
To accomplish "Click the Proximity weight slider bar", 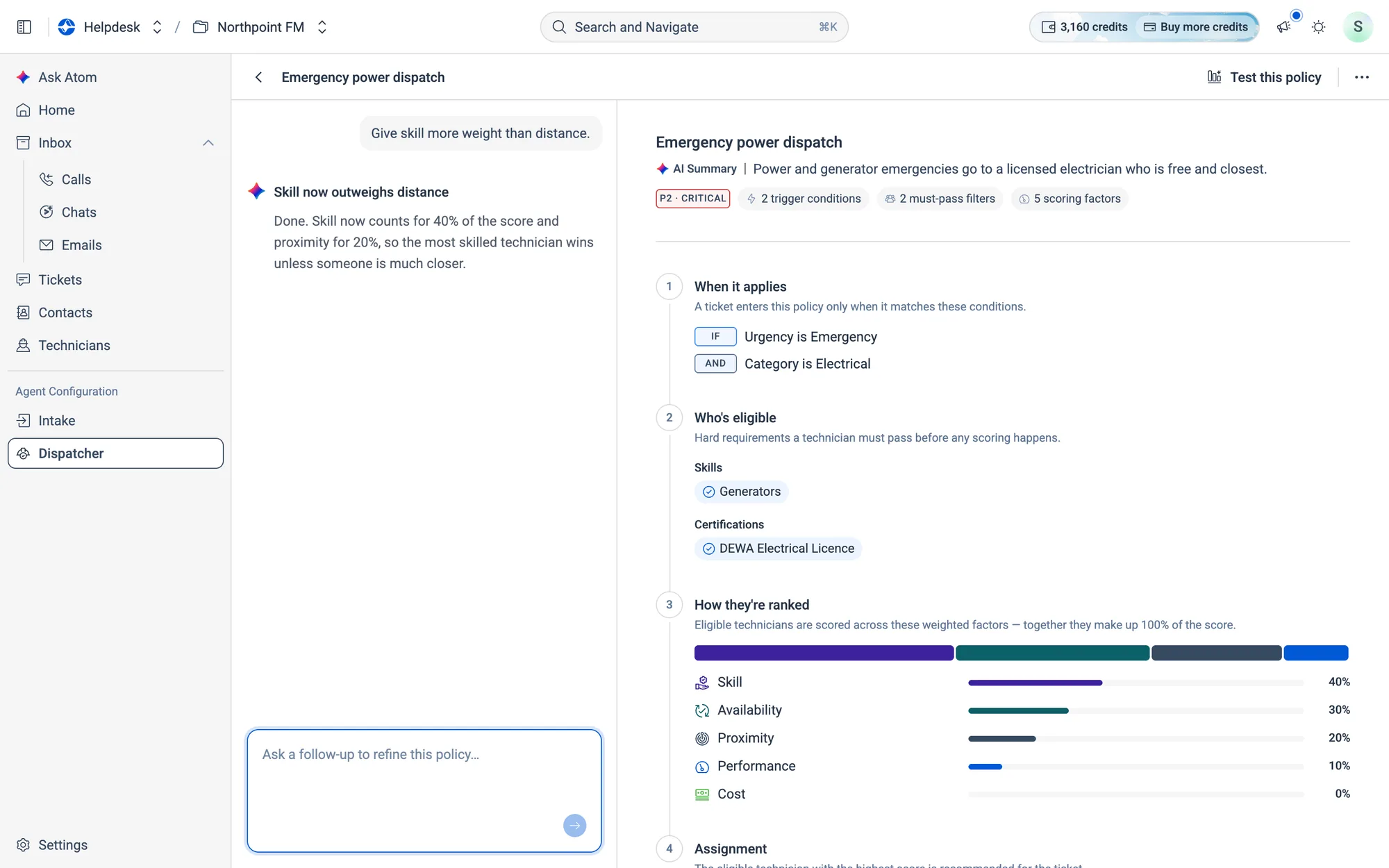I will pyautogui.click(x=1136, y=738).
